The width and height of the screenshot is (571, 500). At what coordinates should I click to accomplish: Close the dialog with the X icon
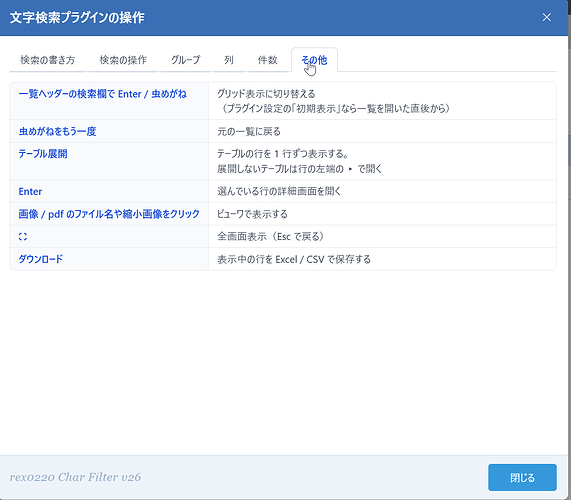click(x=546, y=17)
